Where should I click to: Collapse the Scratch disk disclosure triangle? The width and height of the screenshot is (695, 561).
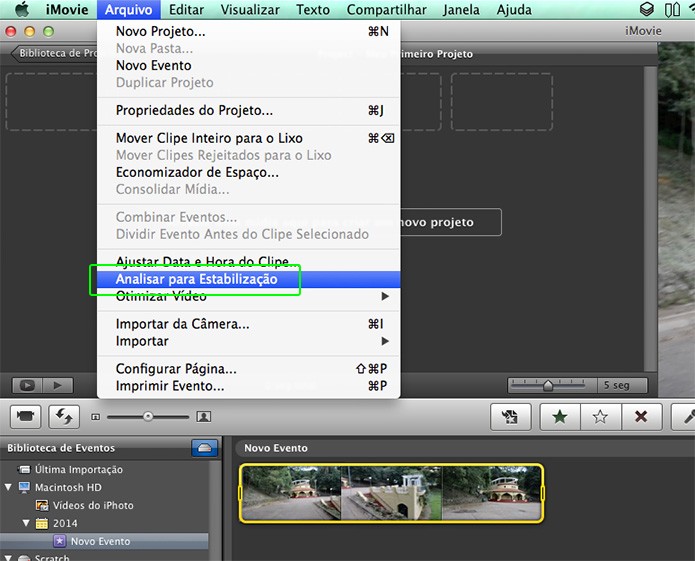(x=8, y=558)
